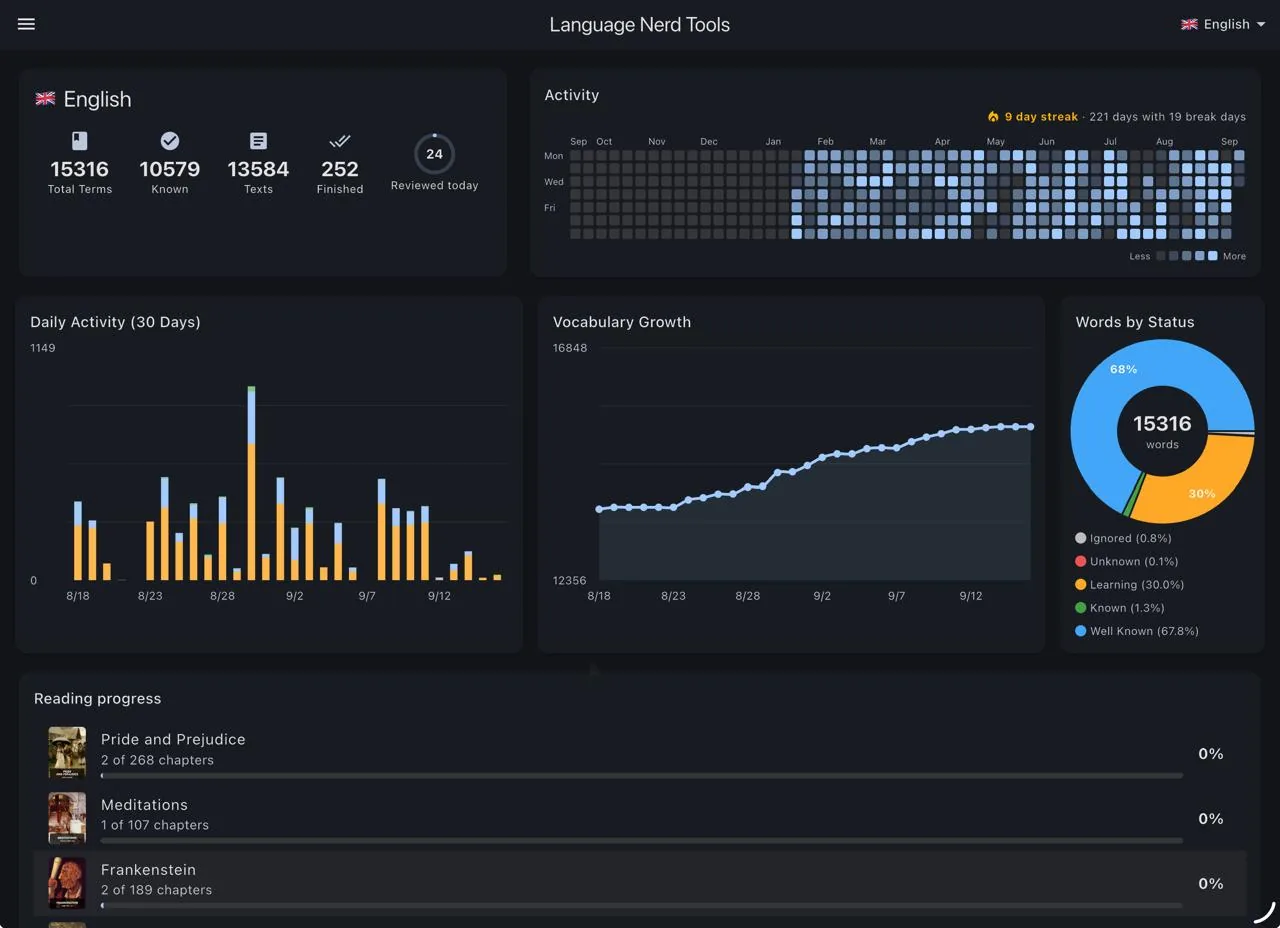The width and height of the screenshot is (1280, 928).
Task: Click the Texts document icon
Action: (258, 141)
